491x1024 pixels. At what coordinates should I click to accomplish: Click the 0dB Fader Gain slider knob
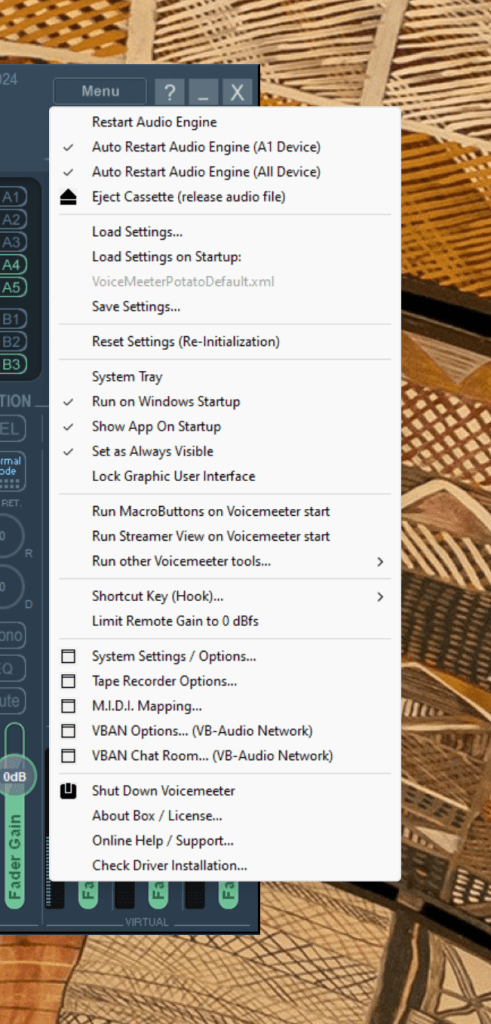16,776
